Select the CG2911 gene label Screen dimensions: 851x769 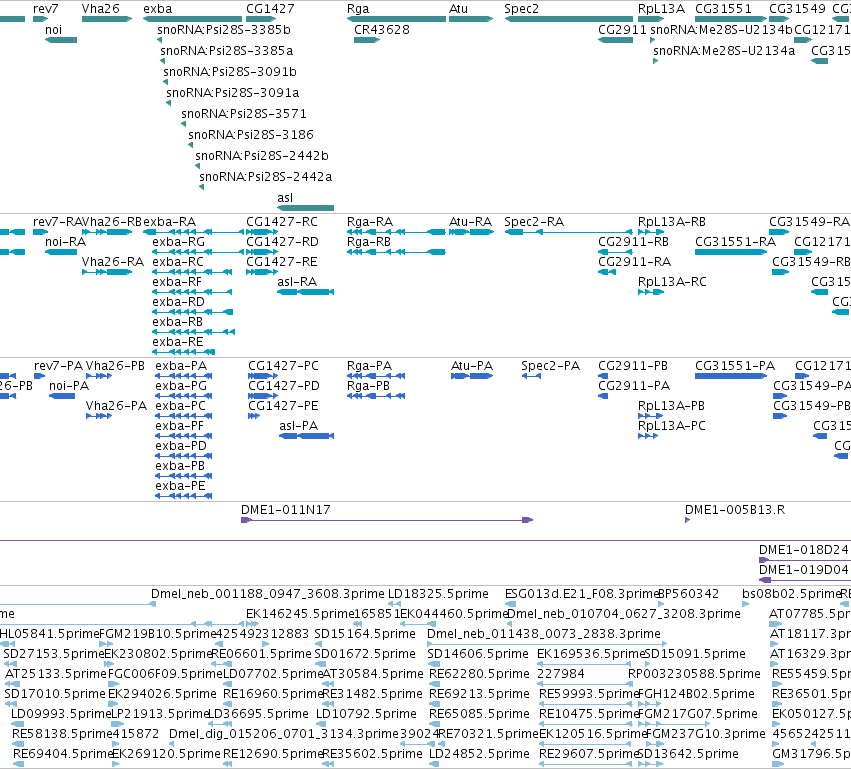622,30
